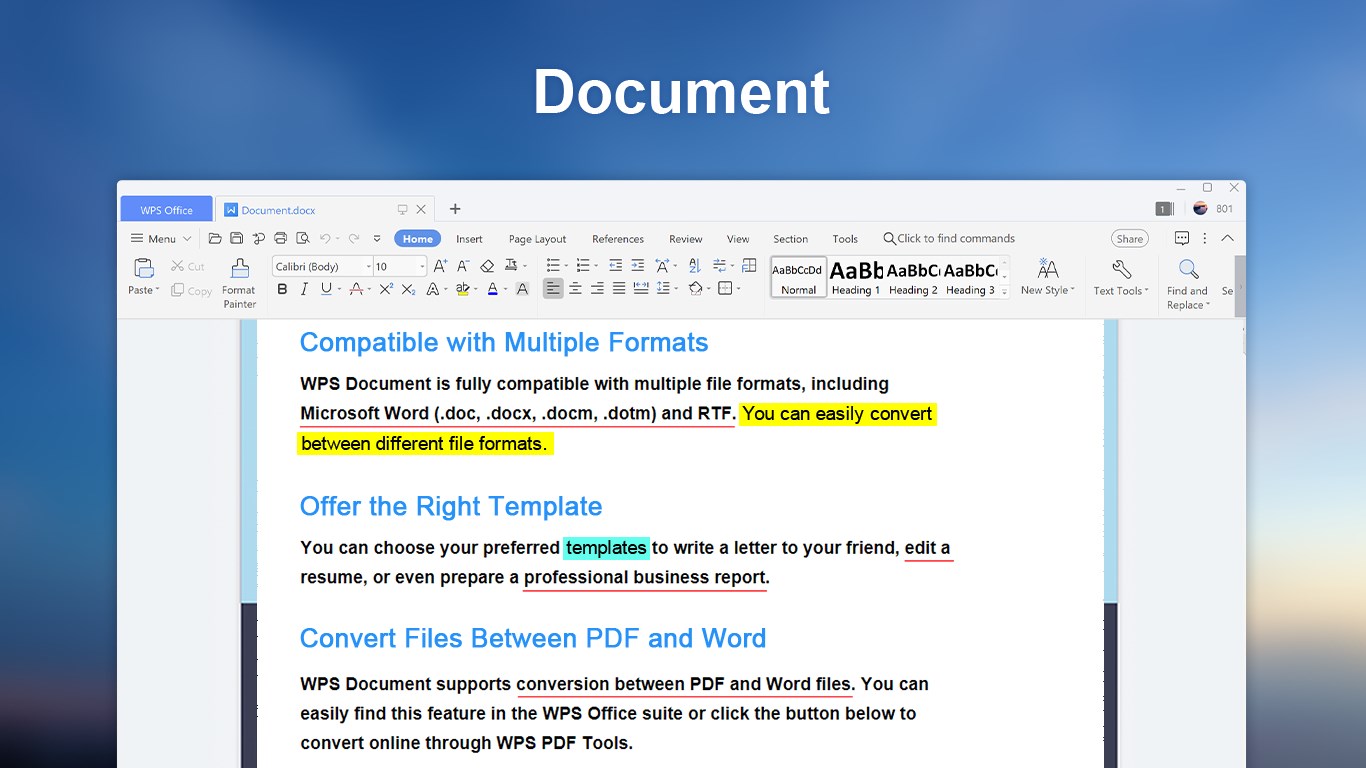
Task: Open the WPS Office home tab
Action: 166,210
